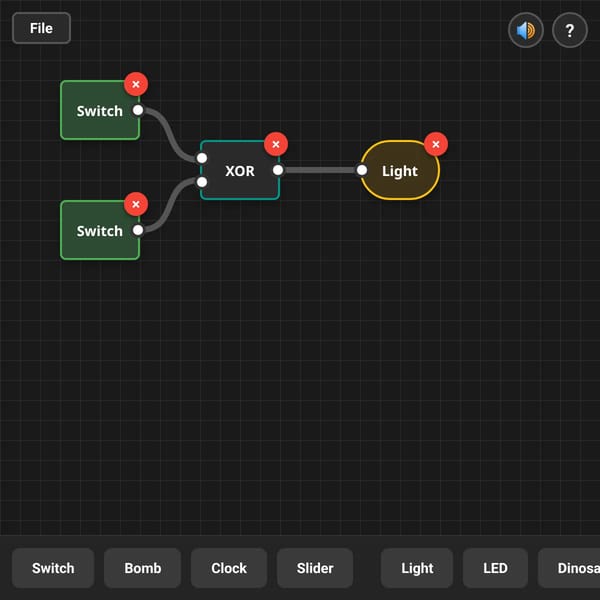The height and width of the screenshot is (600, 600).
Task: Remove the Light node with its red X
Action: click(x=436, y=144)
